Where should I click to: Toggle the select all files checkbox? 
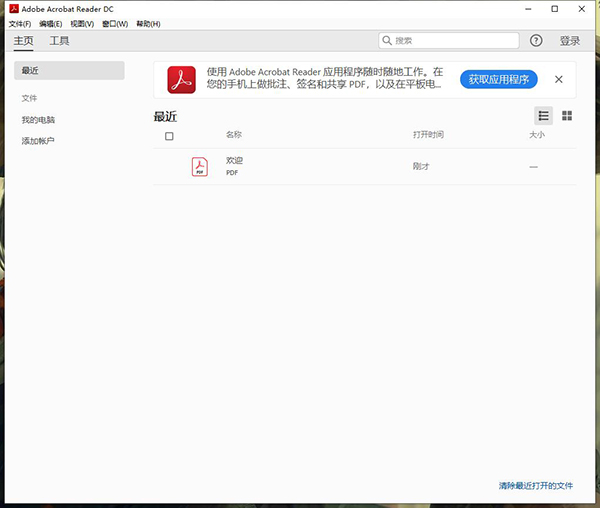tap(169, 136)
